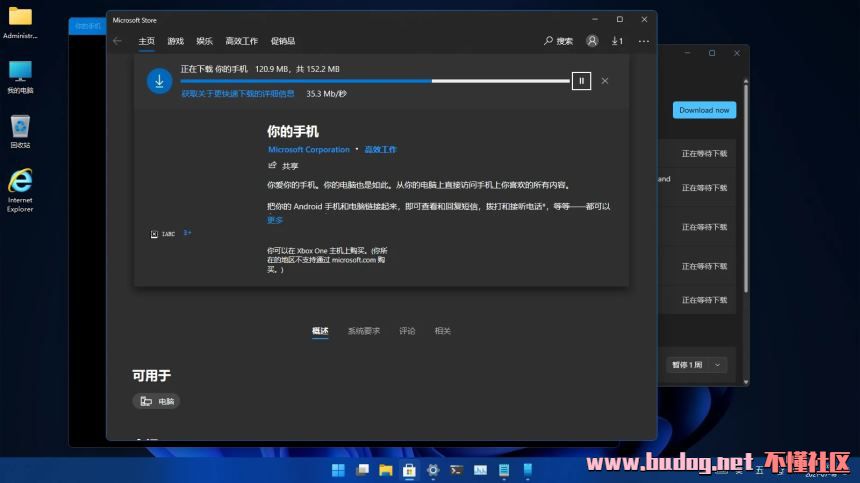
Task: Open the 回收站 recycle bin icon
Action: 20,132
